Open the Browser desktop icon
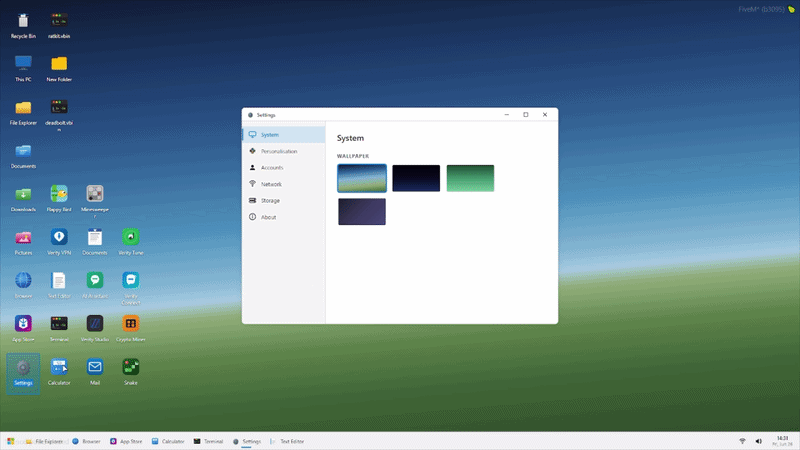This screenshot has width=800, height=450. coord(23,286)
